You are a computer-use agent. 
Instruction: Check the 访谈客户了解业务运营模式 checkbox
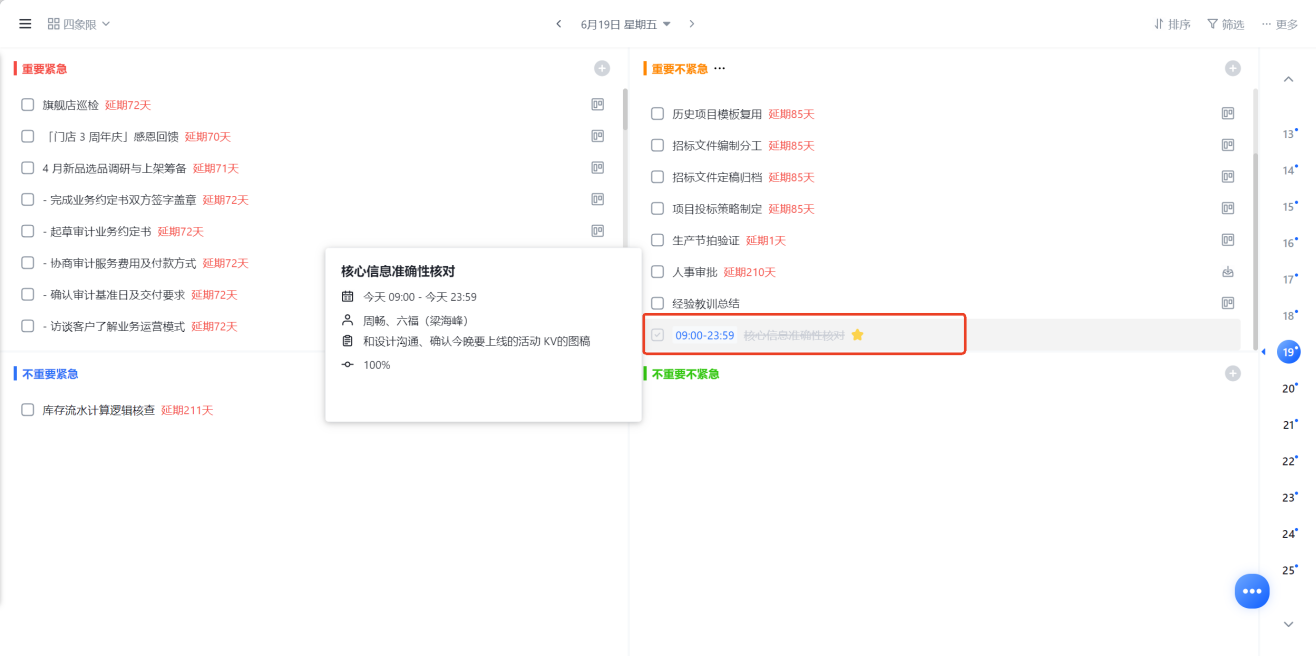(28, 326)
